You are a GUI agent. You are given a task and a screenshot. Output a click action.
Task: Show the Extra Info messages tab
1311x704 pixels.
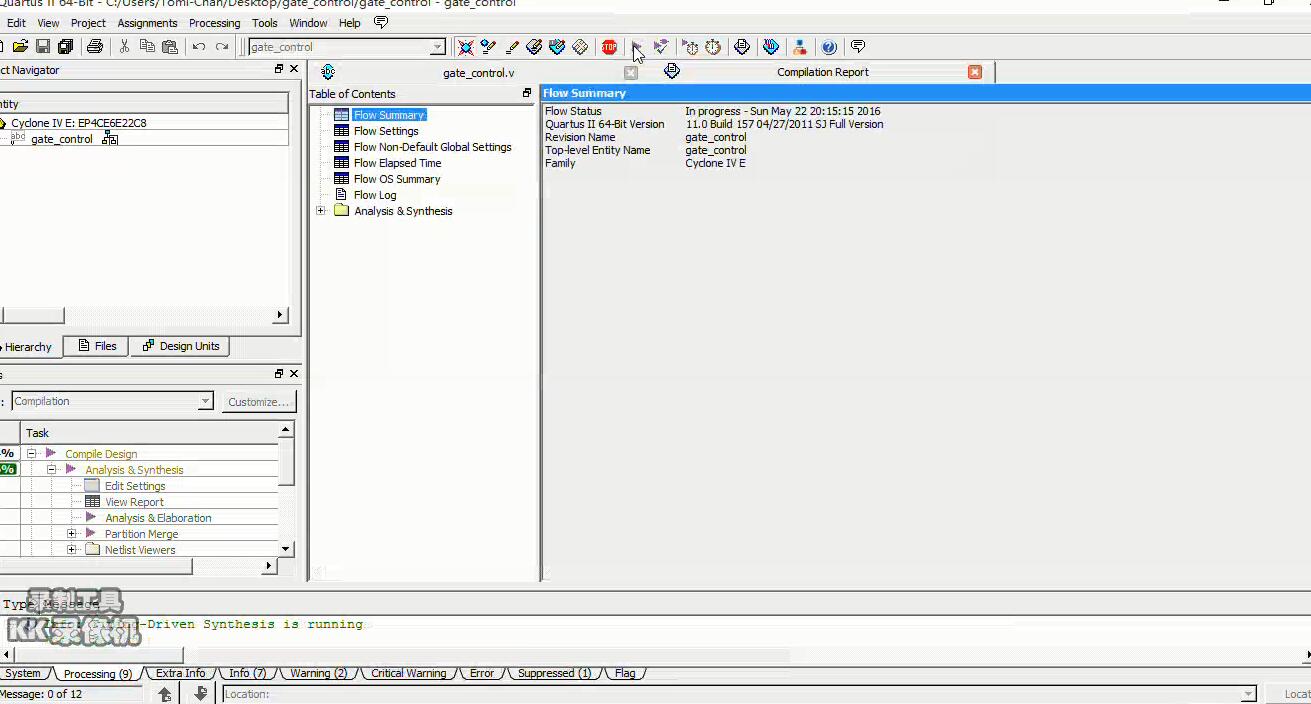180,673
